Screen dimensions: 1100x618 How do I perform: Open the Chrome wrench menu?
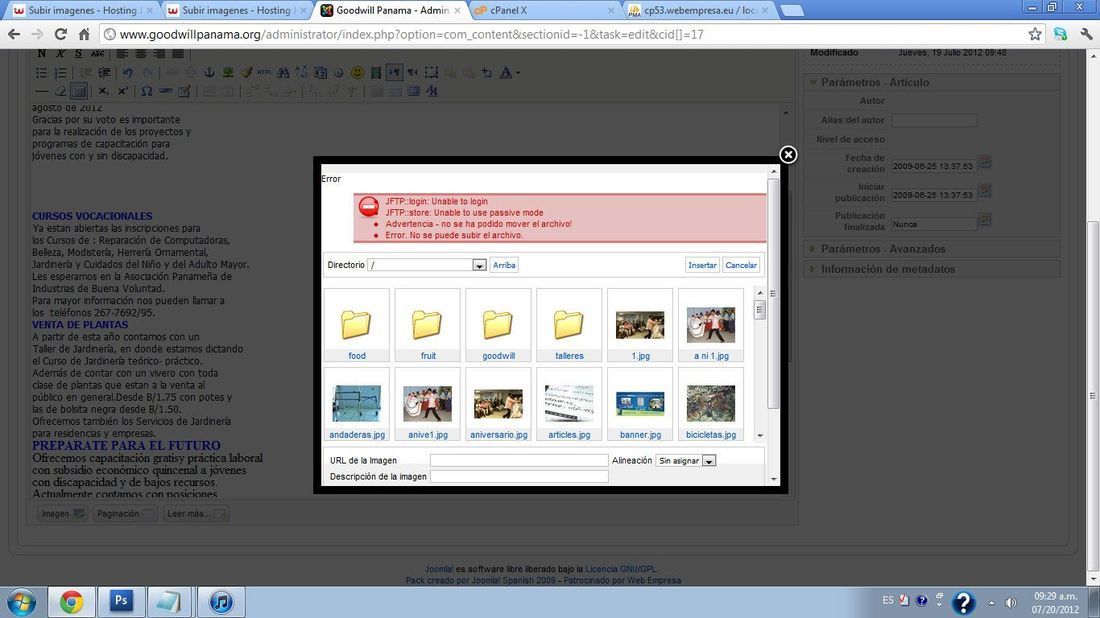coord(1086,34)
